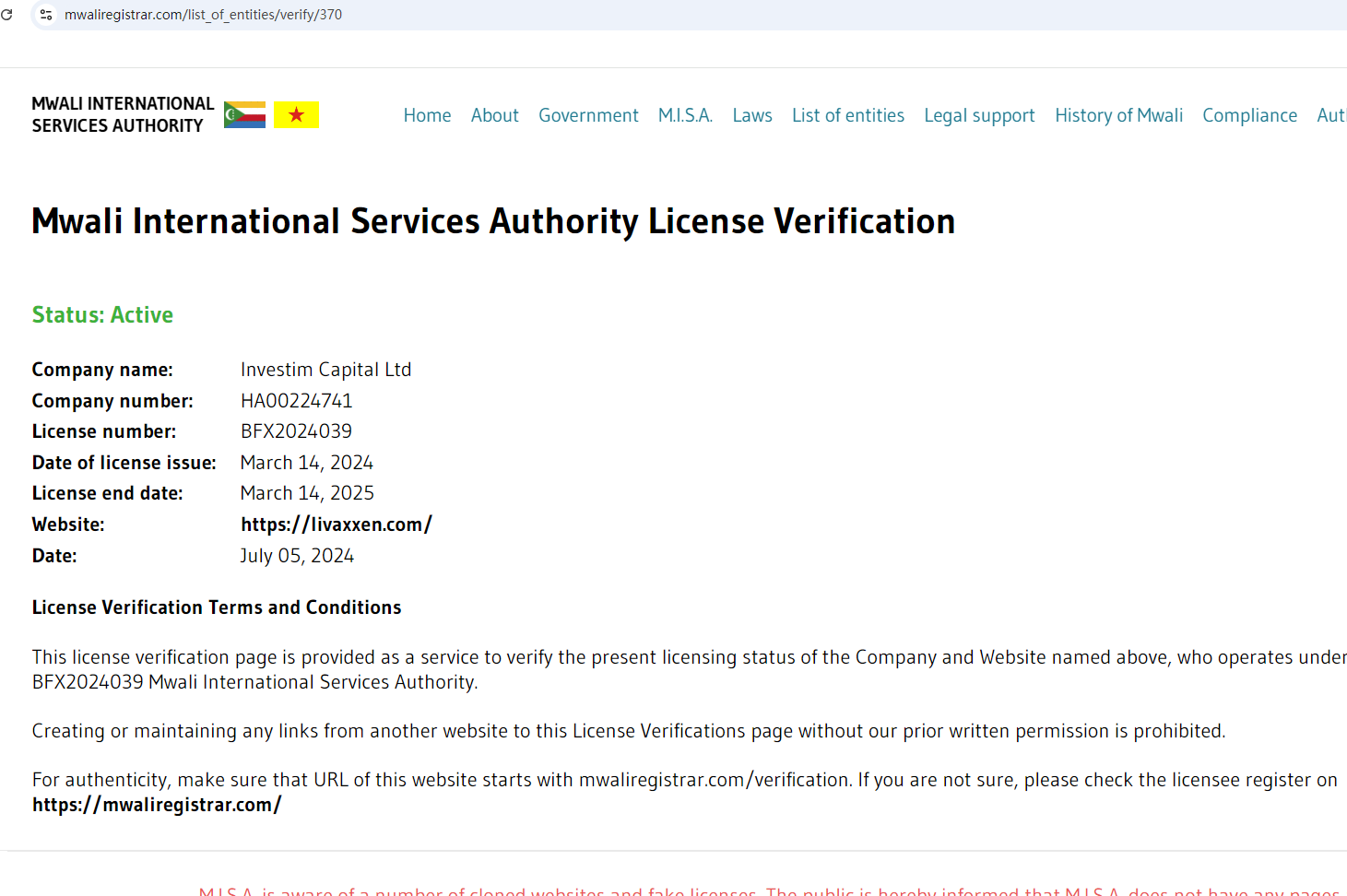Go to the Home nav item
This screenshot has height=896, width=1347.
tap(427, 115)
